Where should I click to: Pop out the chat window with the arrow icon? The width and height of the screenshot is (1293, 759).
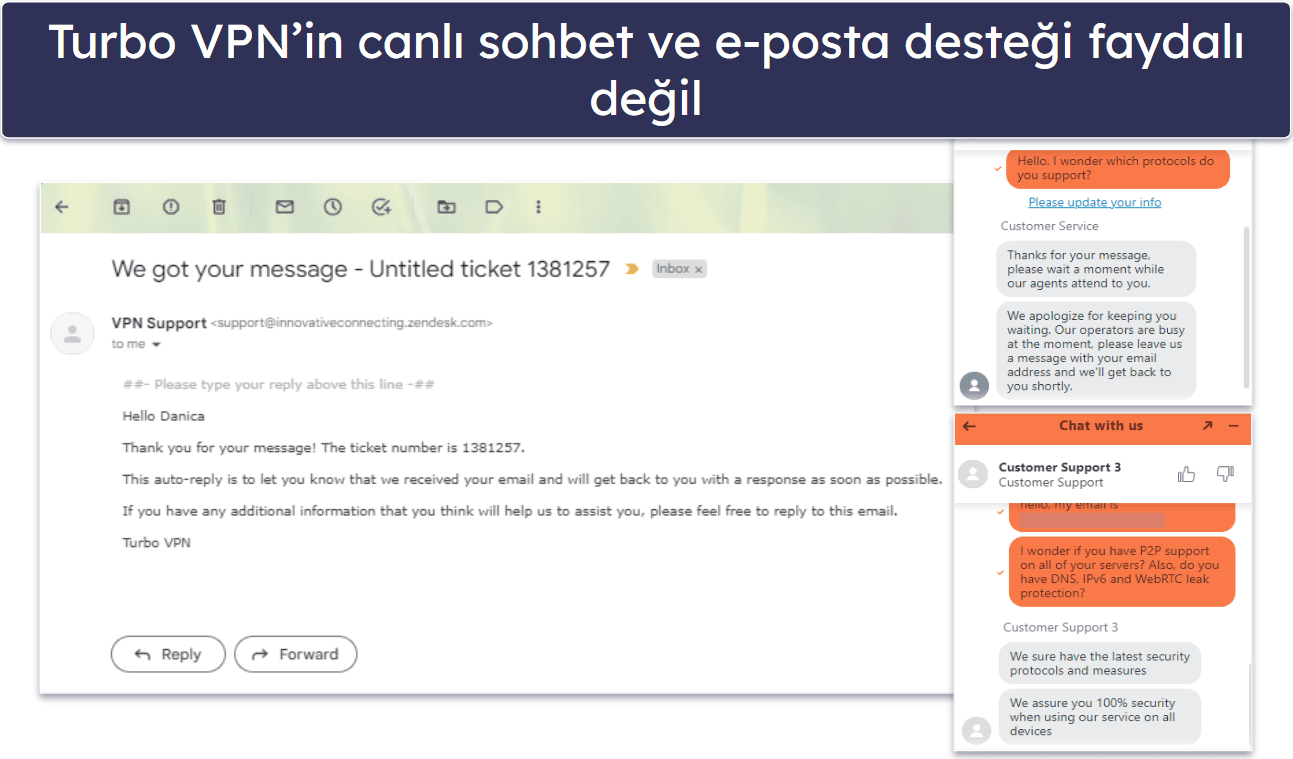[1207, 426]
